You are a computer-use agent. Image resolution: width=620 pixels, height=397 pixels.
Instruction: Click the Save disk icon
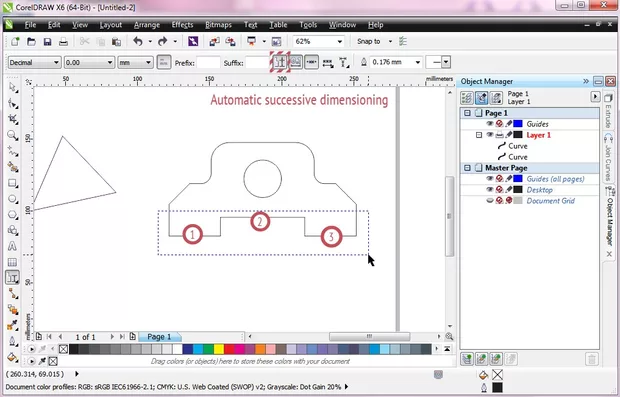click(47, 42)
